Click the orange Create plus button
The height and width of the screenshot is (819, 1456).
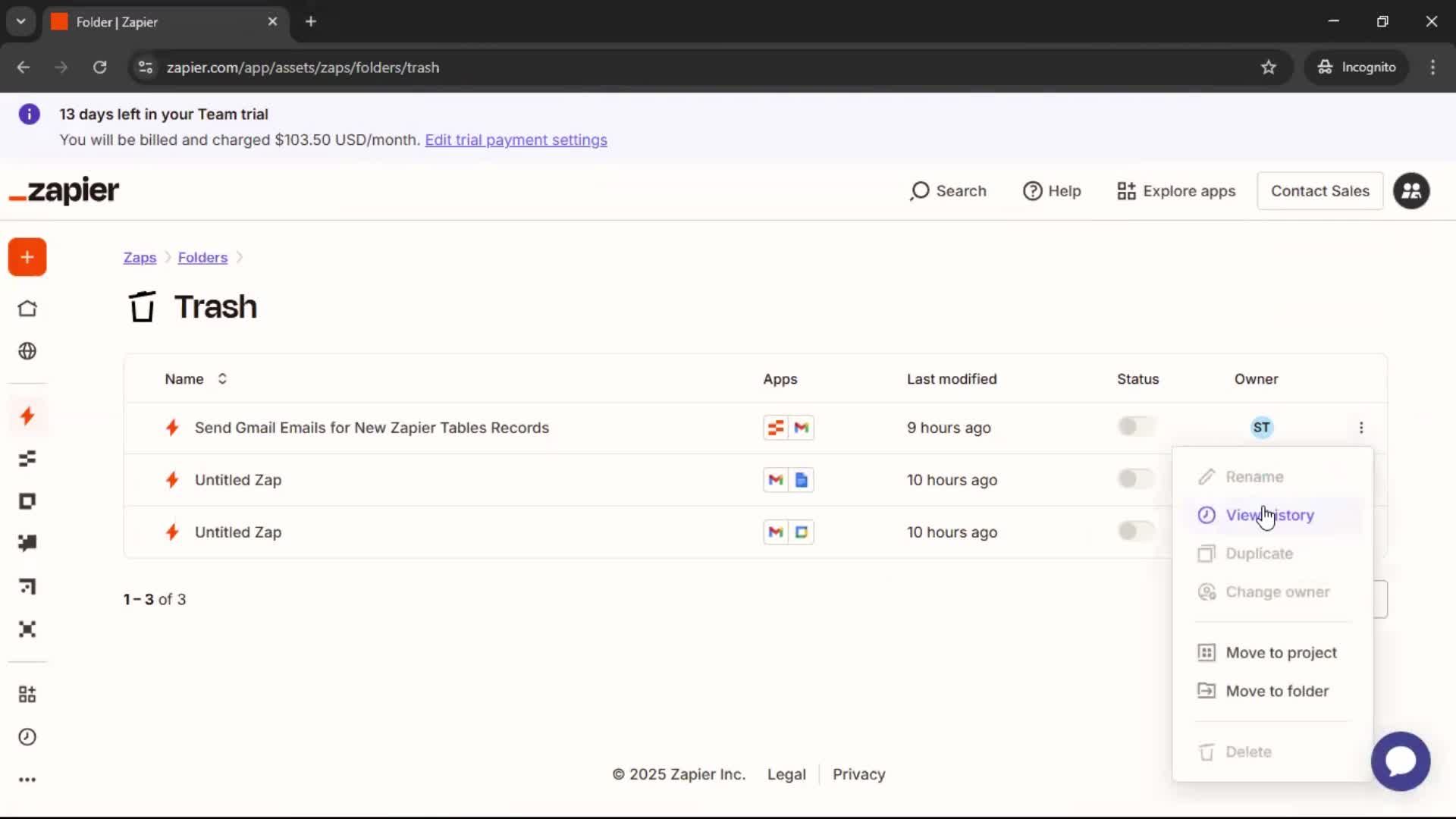click(x=27, y=257)
